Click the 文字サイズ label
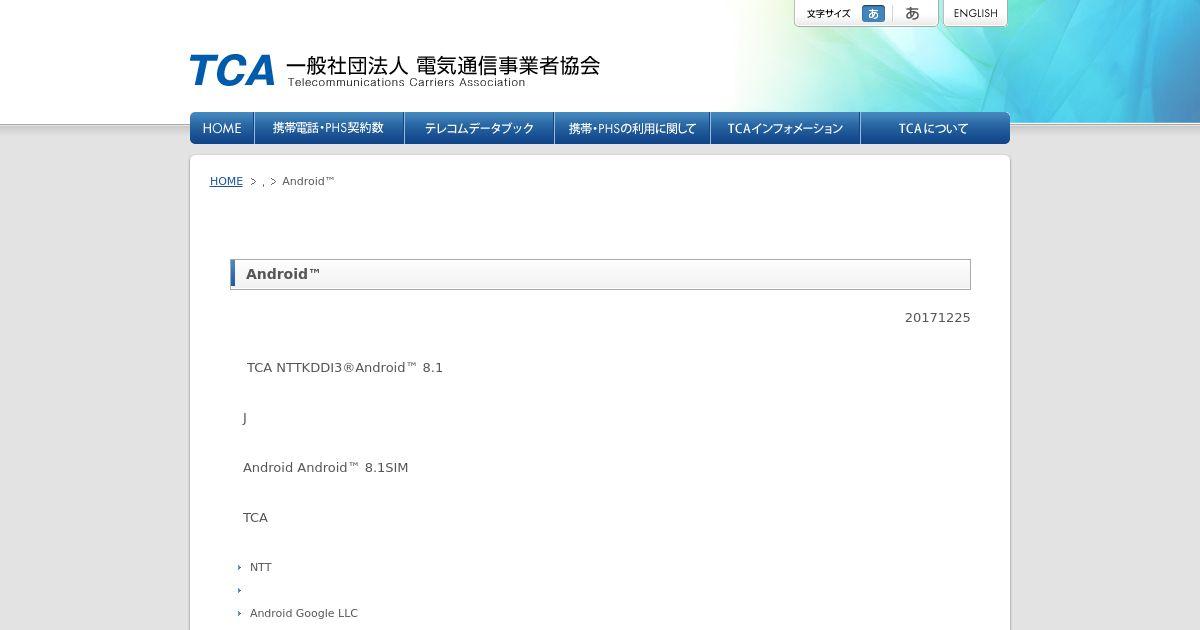Viewport: 1200px width, 630px height. click(x=828, y=14)
